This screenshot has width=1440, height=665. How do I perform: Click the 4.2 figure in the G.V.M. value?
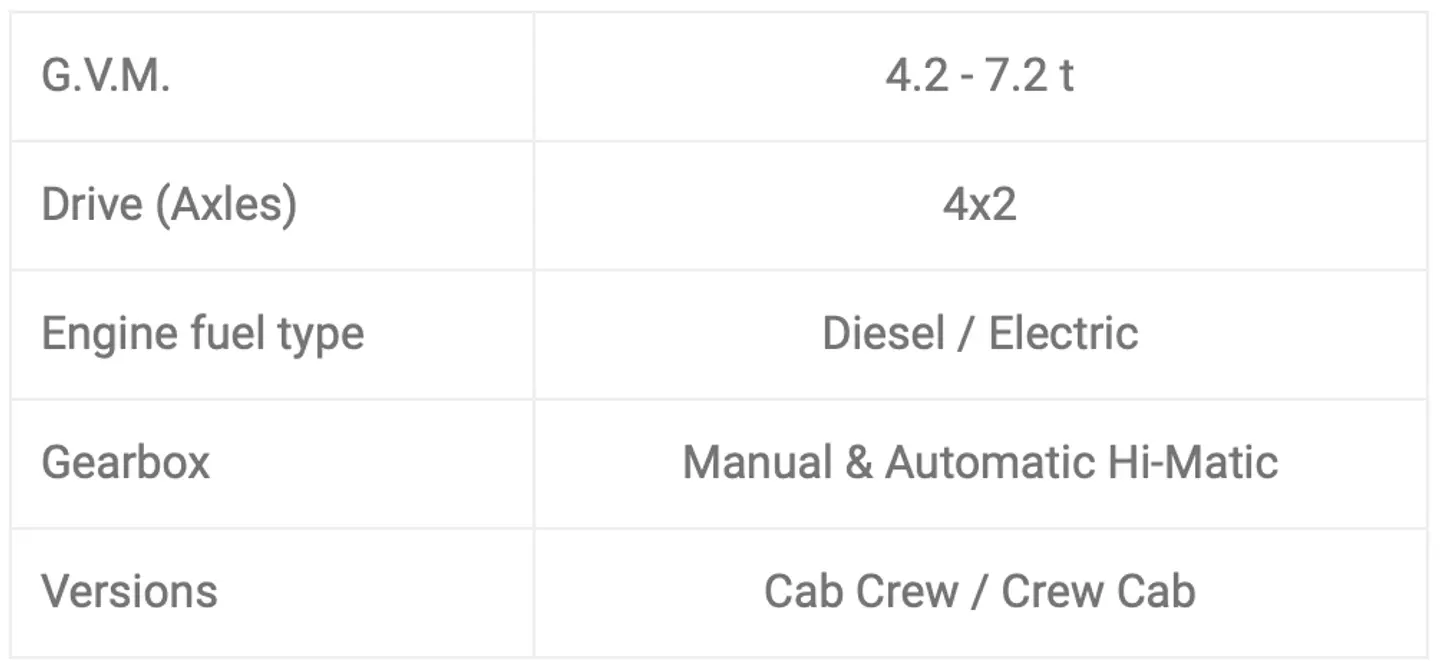pos(916,77)
